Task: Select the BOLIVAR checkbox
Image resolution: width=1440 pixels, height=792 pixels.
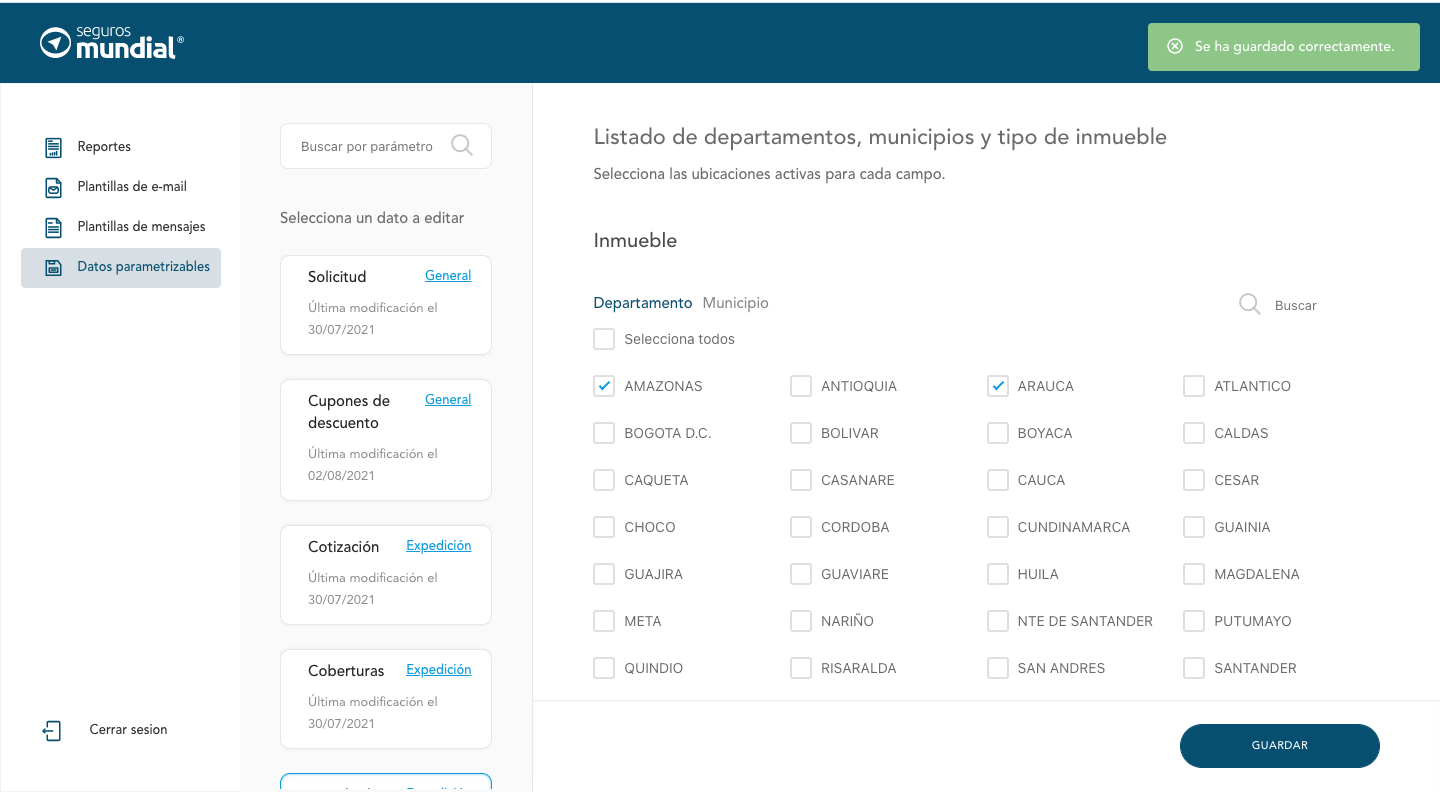Action: (x=801, y=433)
